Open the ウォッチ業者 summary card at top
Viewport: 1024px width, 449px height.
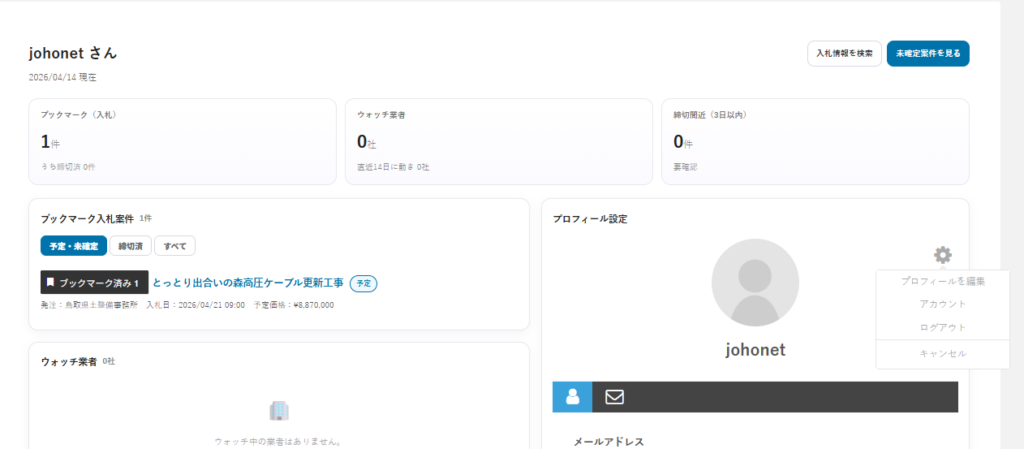[x=499, y=141]
